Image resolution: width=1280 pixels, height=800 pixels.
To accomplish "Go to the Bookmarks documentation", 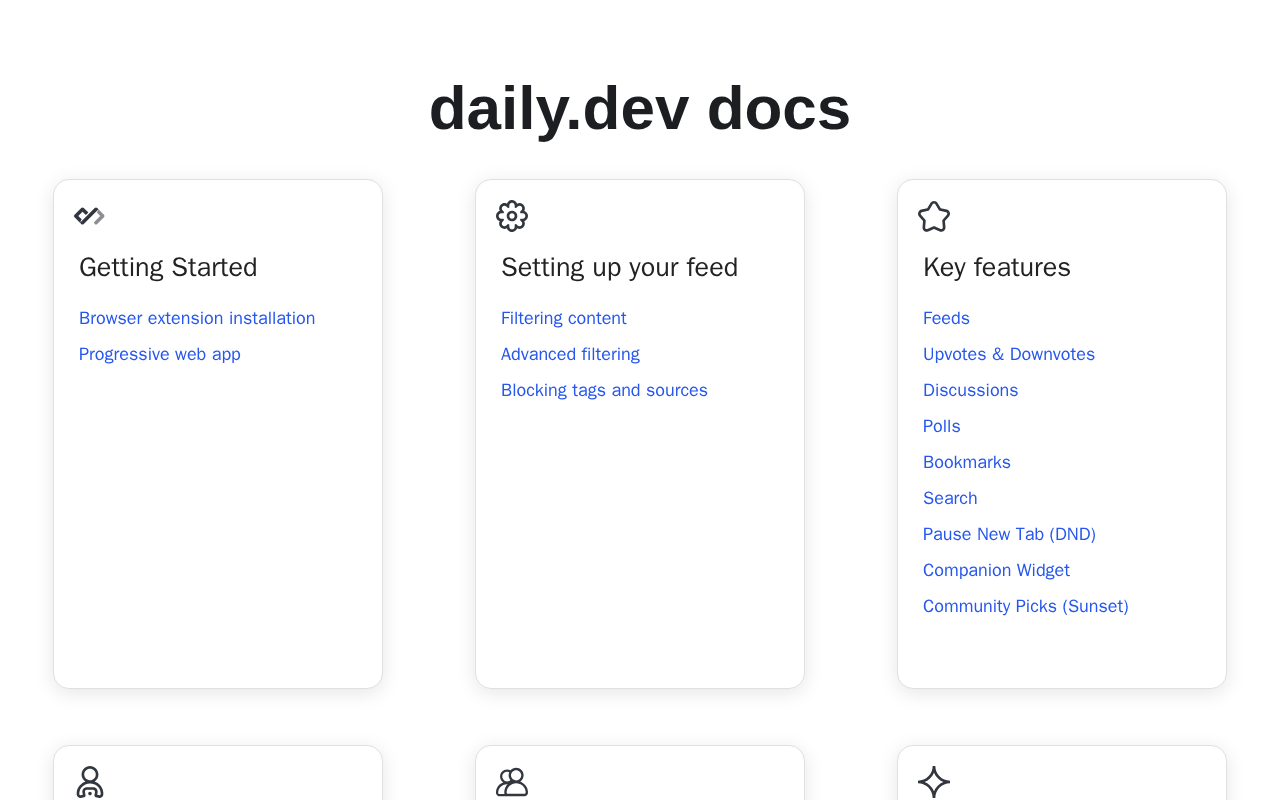I will [x=967, y=462].
